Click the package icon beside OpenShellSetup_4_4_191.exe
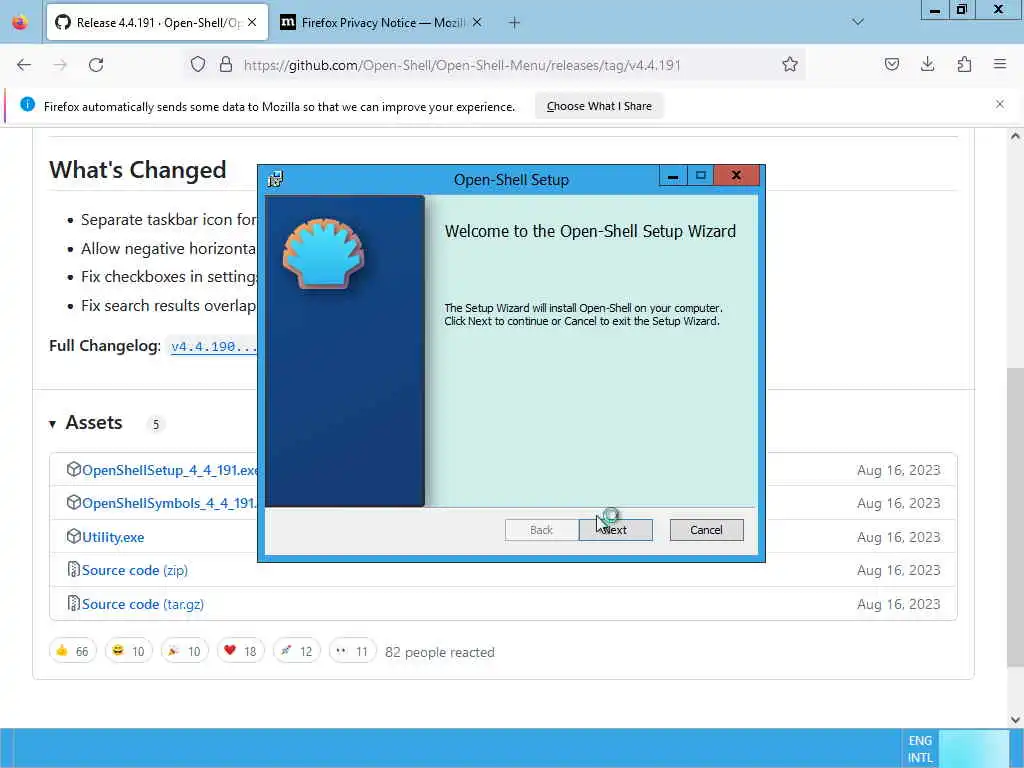This screenshot has height=768, width=1024. (74, 469)
